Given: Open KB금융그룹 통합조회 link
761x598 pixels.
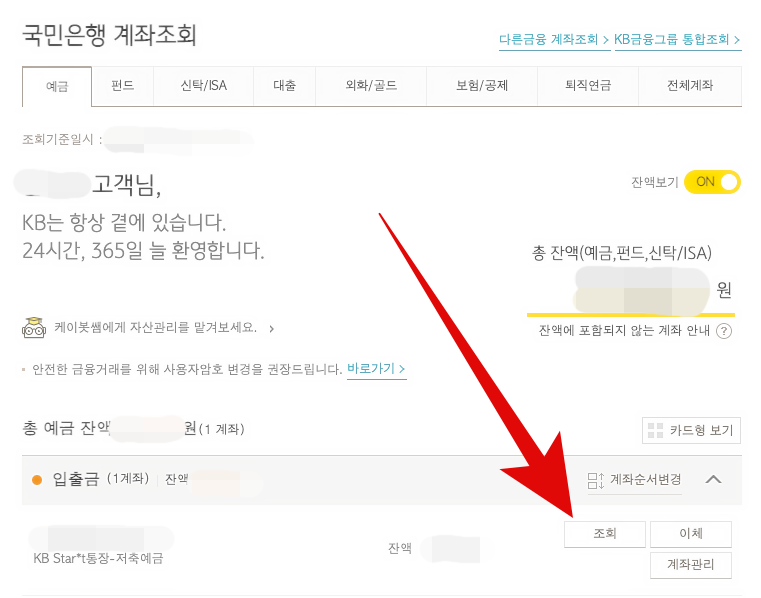Looking at the screenshot, I should point(677,40).
